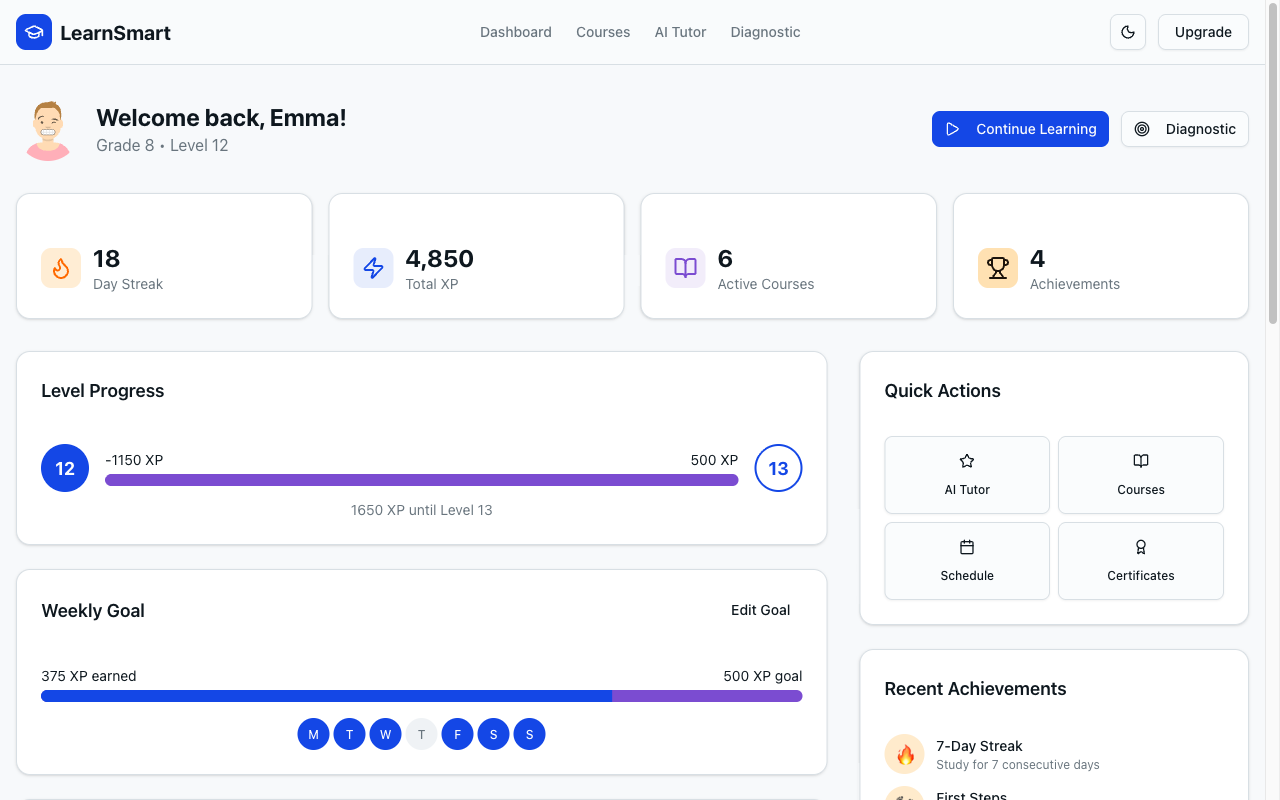The width and height of the screenshot is (1280, 800).
Task: Open Courses tile in Quick Actions
Action: pyautogui.click(x=1140, y=475)
